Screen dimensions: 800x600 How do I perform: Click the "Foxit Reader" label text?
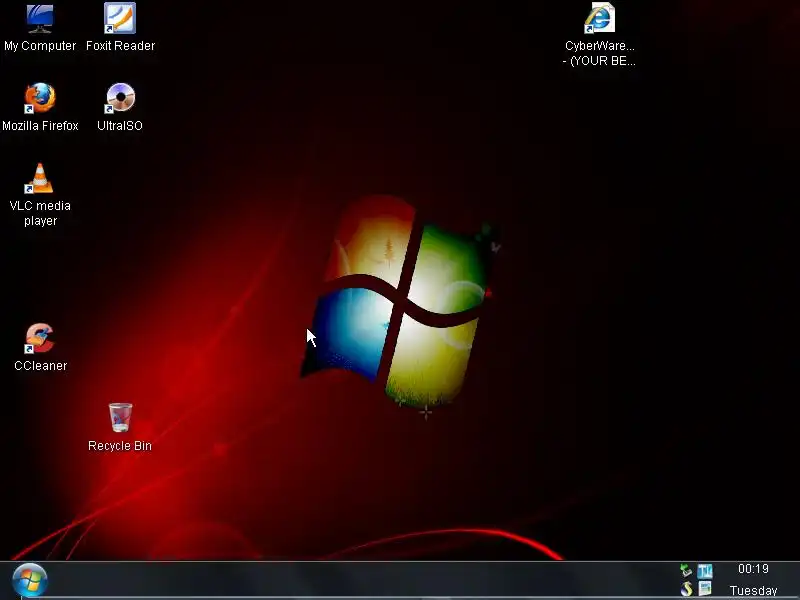(x=120, y=46)
